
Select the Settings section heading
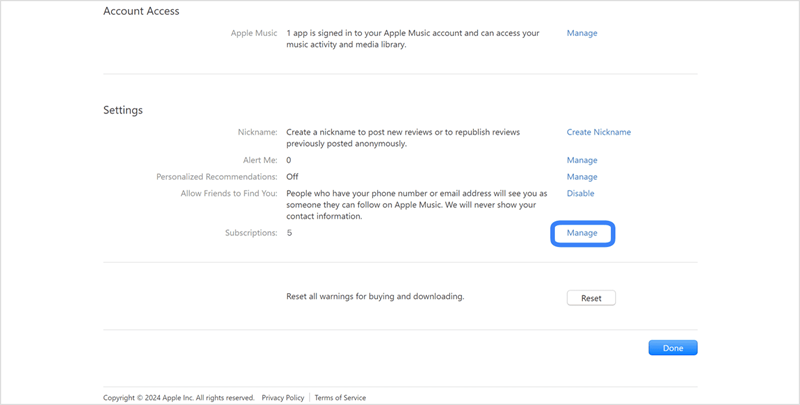click(123, 110)
